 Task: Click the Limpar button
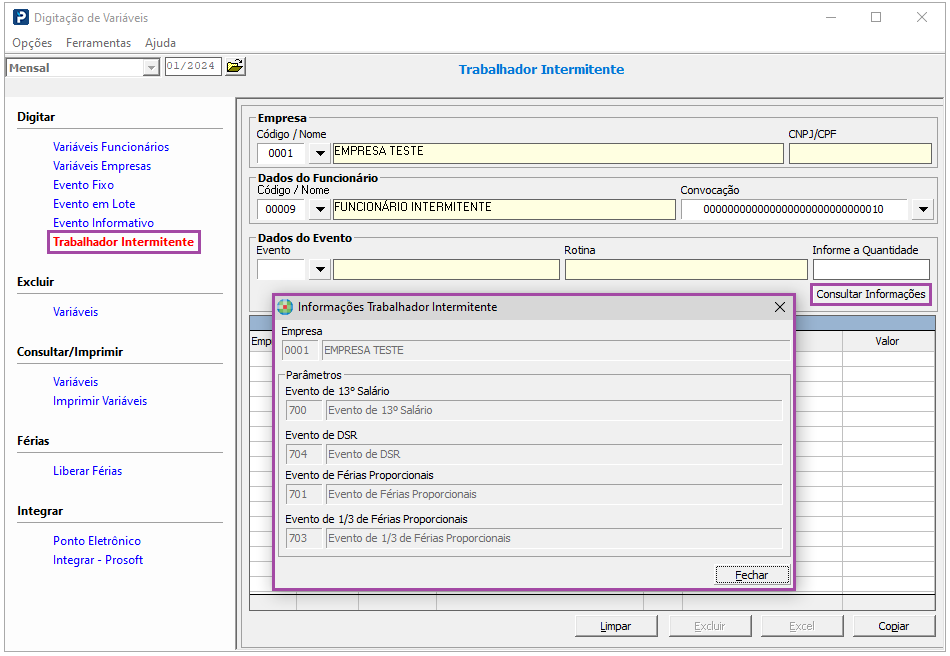(616, 626)
